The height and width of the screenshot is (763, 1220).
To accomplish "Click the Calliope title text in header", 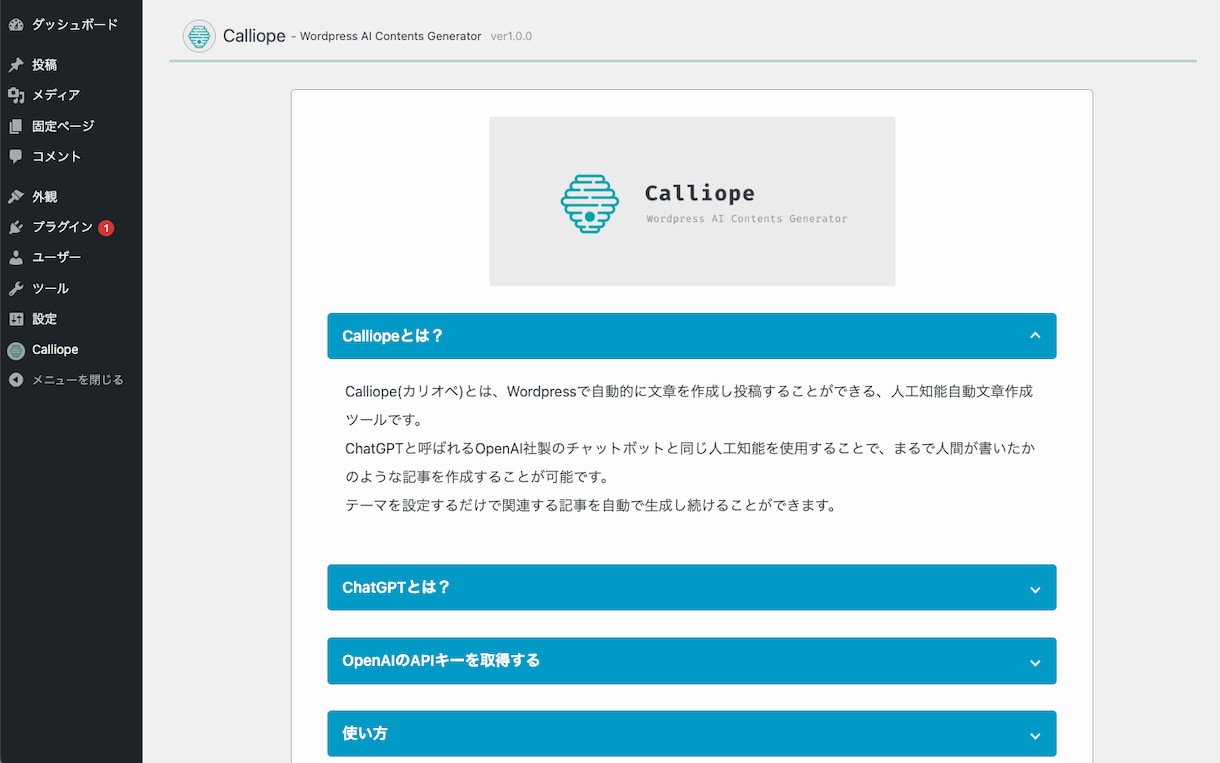I will [254, 36].
